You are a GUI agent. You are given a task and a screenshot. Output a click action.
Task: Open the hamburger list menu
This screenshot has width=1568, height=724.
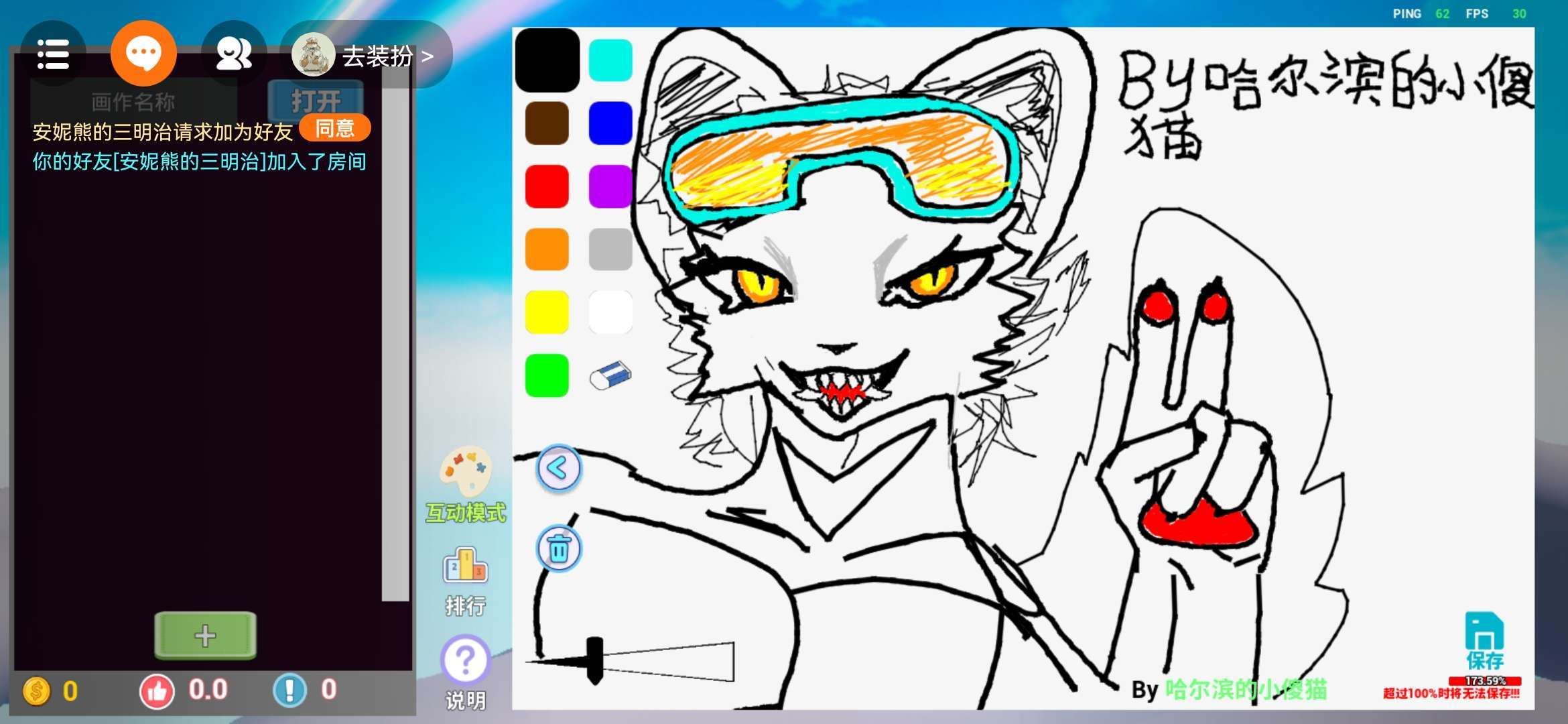tap(53, 54)
